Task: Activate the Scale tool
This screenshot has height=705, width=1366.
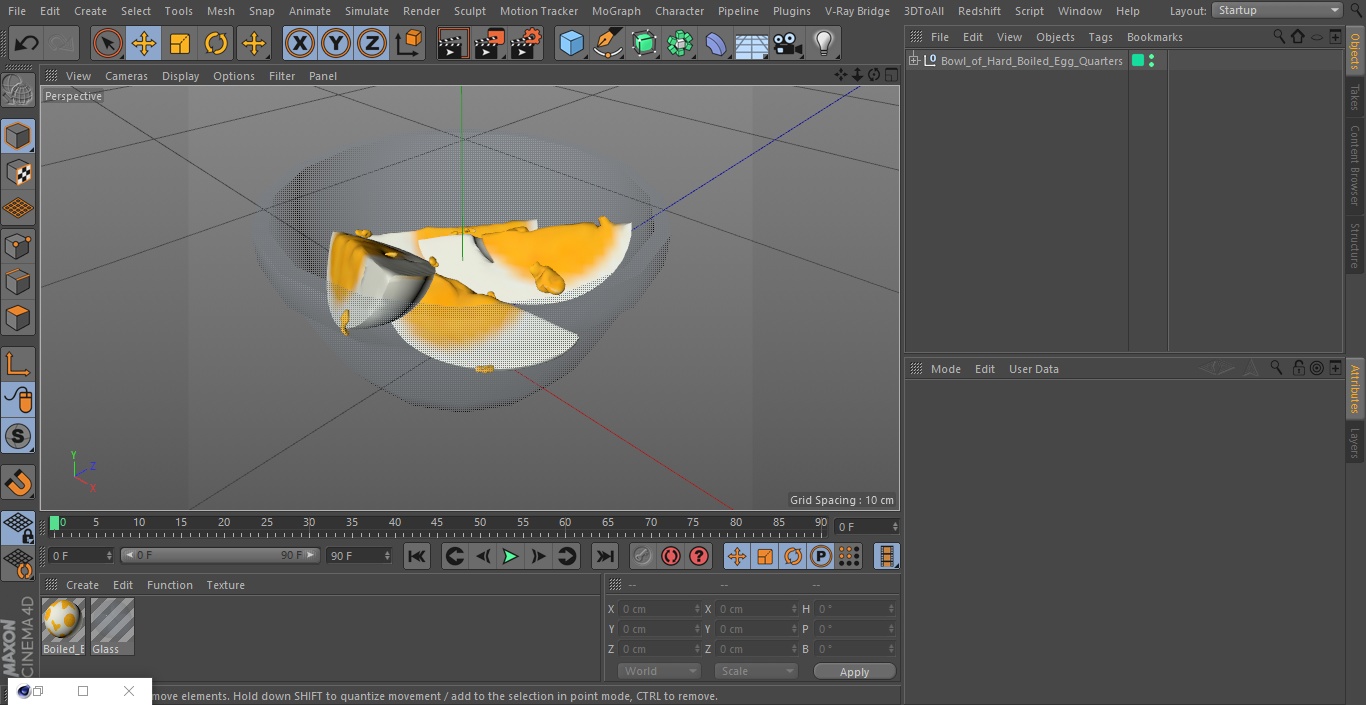Action: (180, 43)
